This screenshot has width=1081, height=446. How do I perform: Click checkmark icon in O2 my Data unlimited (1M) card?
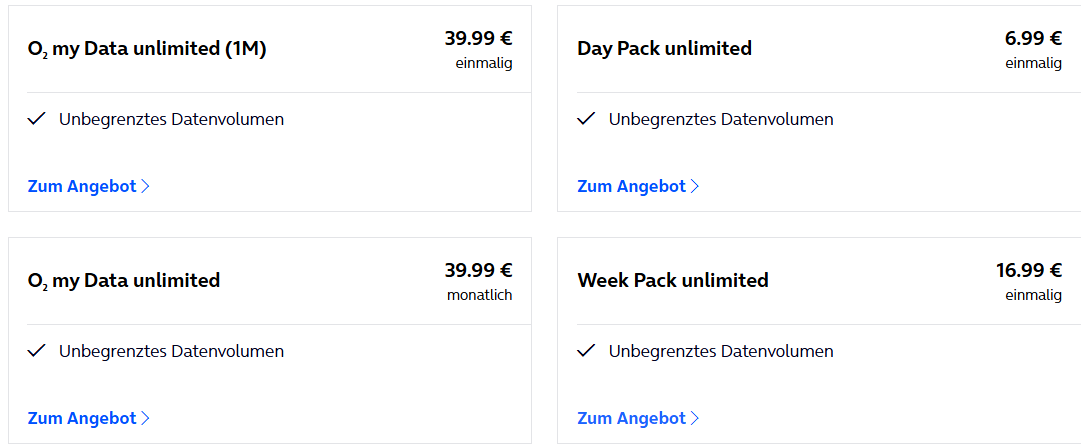(x=37, y=119)
